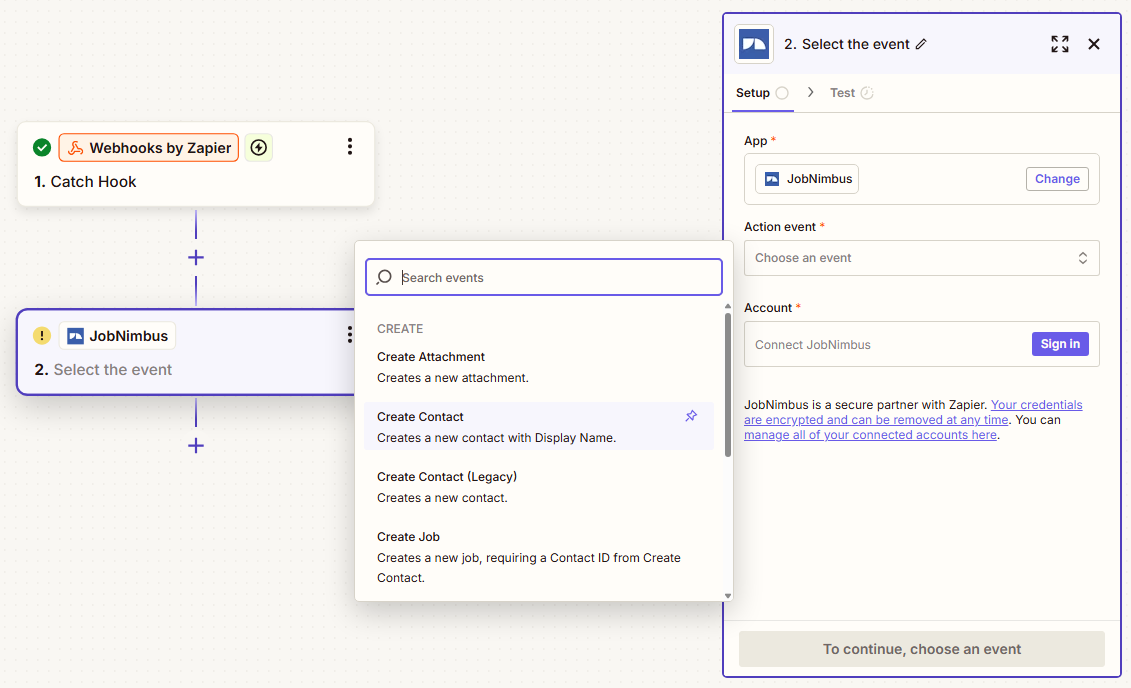Screen dimensions: 1131x688
Task: Click the event list scrollbar thumb
Action: (728, 385)
